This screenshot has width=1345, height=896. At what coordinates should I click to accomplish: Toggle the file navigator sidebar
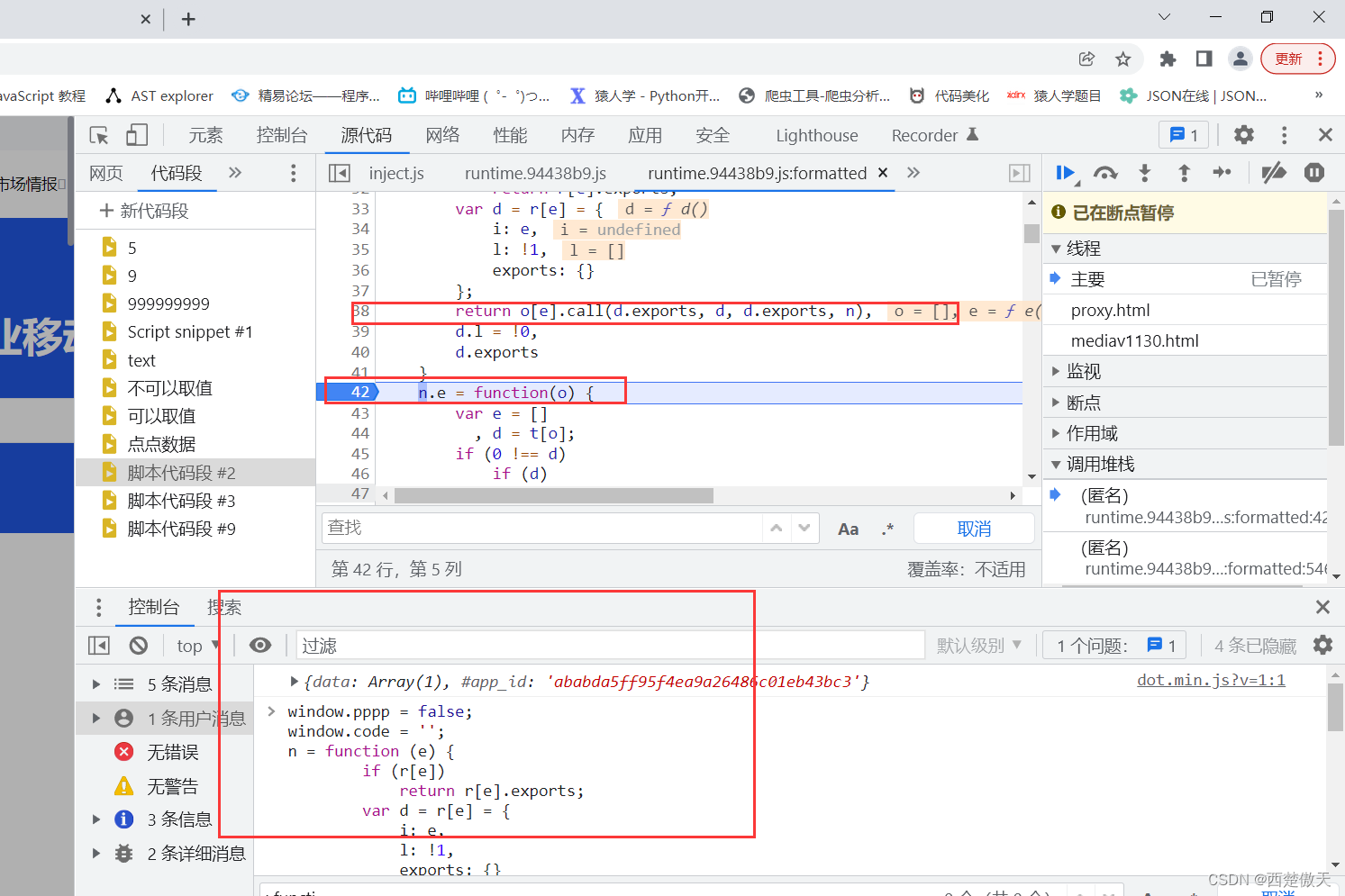coord(339,173)
